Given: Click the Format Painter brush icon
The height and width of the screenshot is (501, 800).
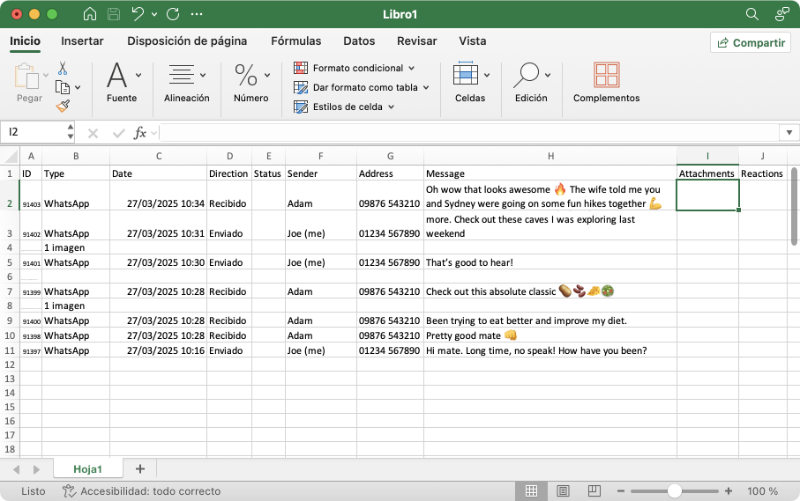Looking at the screenshot, I should [63, 106].
